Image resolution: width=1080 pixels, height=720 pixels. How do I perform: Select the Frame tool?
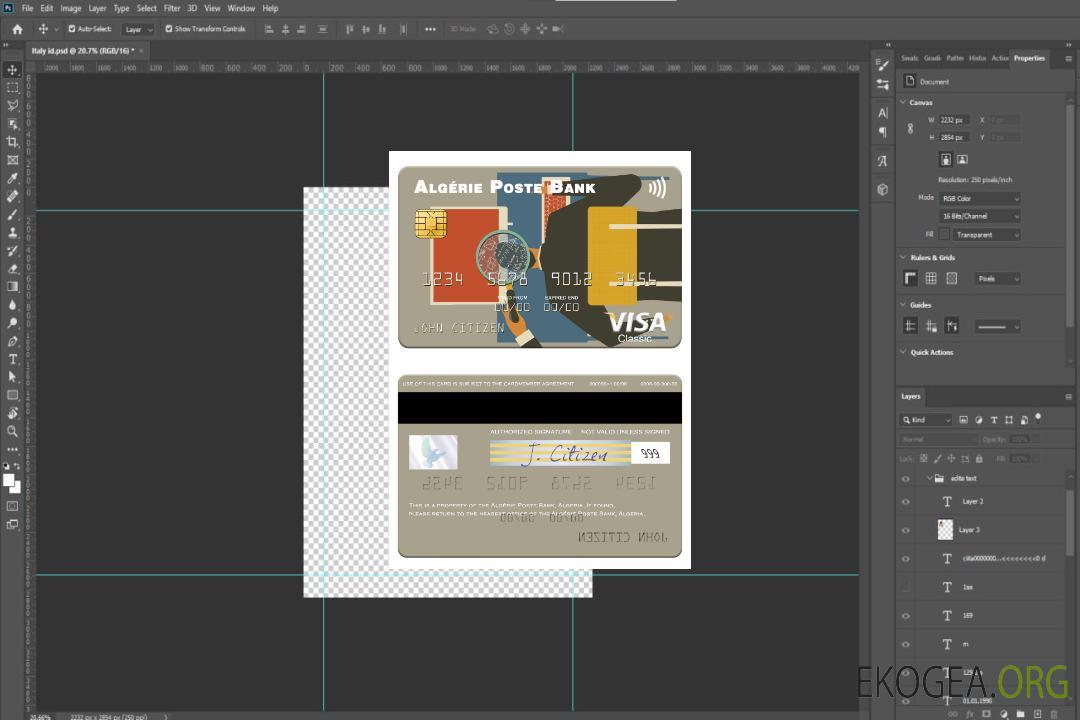click(x=12, y=160)
